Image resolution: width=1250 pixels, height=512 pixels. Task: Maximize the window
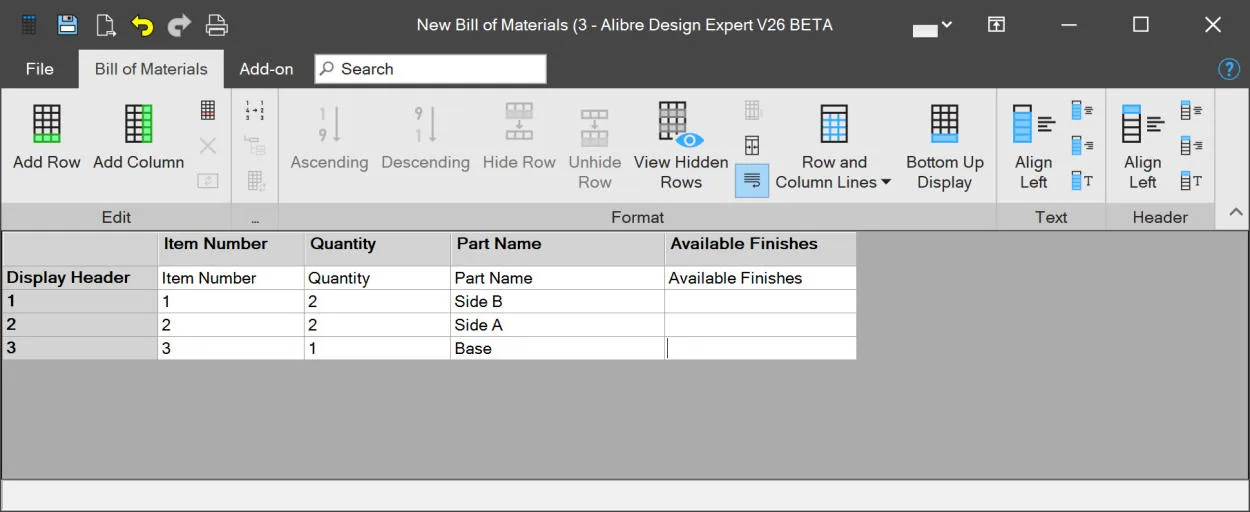pyautogui.click(x=1140, y=25)
